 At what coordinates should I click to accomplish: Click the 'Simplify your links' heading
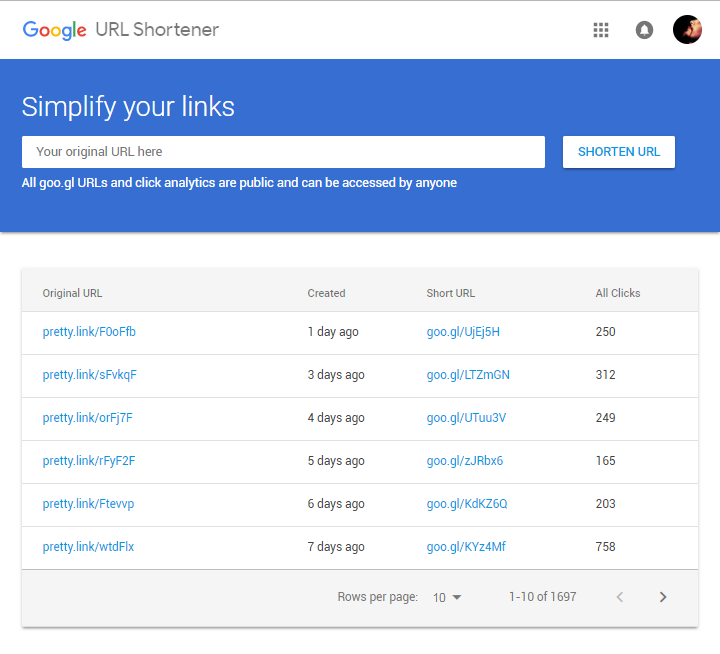coord(128,107)
